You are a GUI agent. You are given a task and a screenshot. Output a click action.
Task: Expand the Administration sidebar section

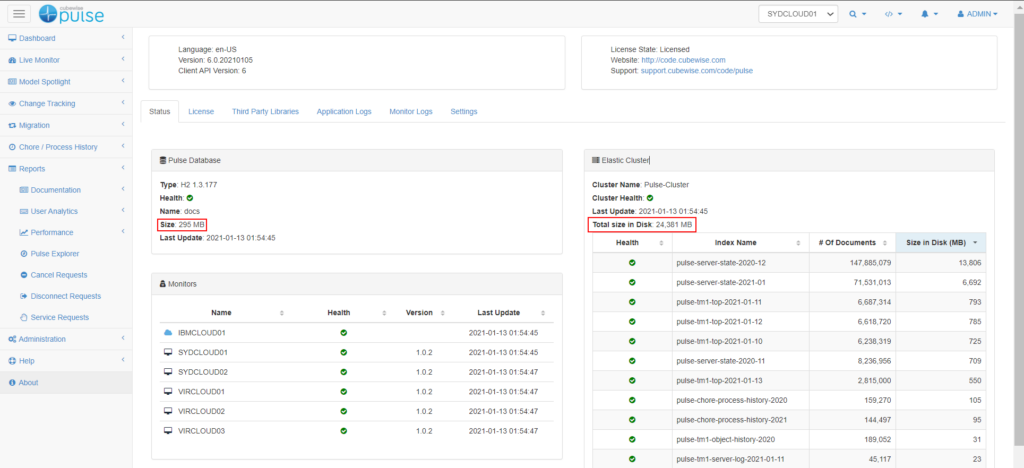click(65, 339)
